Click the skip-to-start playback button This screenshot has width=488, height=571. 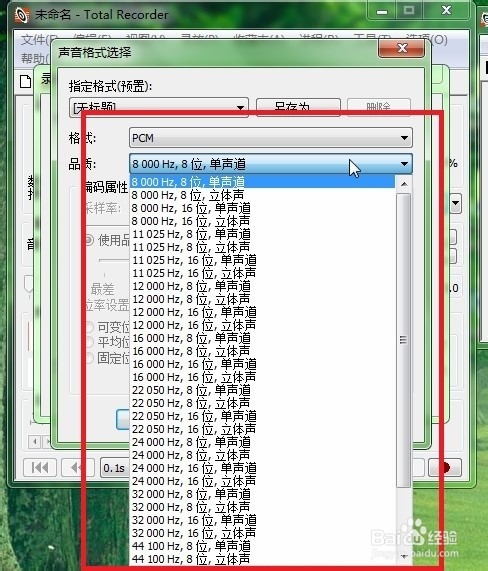point(40,467)
